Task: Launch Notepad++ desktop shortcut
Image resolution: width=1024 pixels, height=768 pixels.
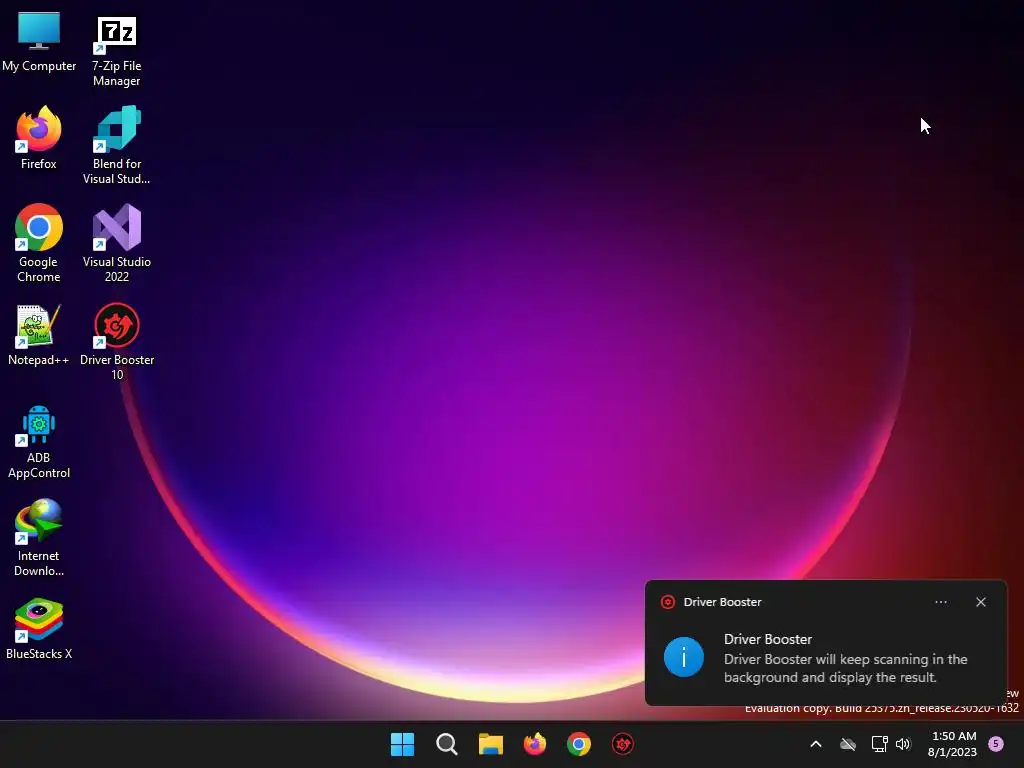Action: [39, 334]
